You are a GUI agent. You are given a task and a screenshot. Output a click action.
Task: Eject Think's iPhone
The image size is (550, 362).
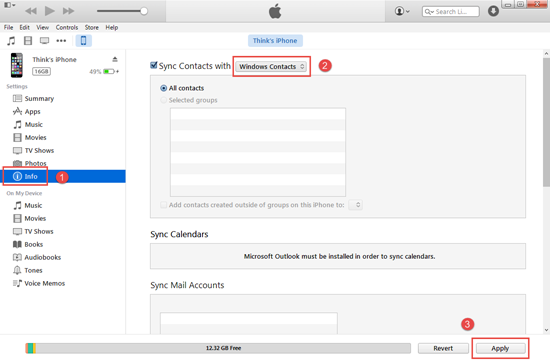coord(115,59)
